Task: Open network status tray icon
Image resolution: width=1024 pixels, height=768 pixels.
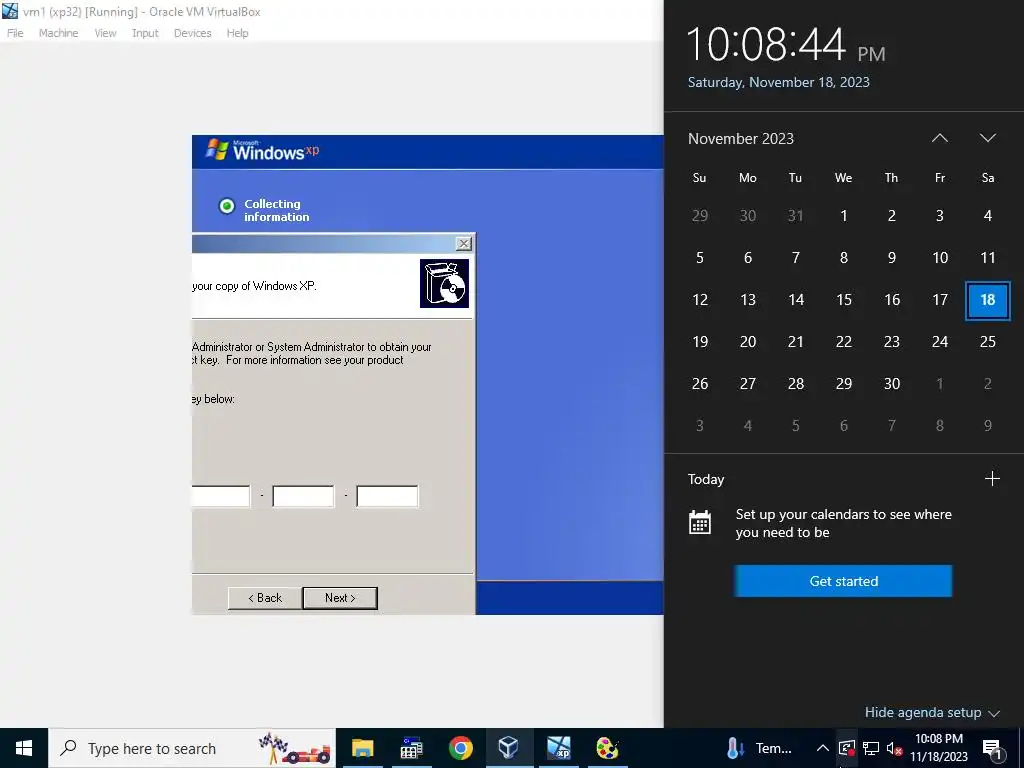Action: 871,748
